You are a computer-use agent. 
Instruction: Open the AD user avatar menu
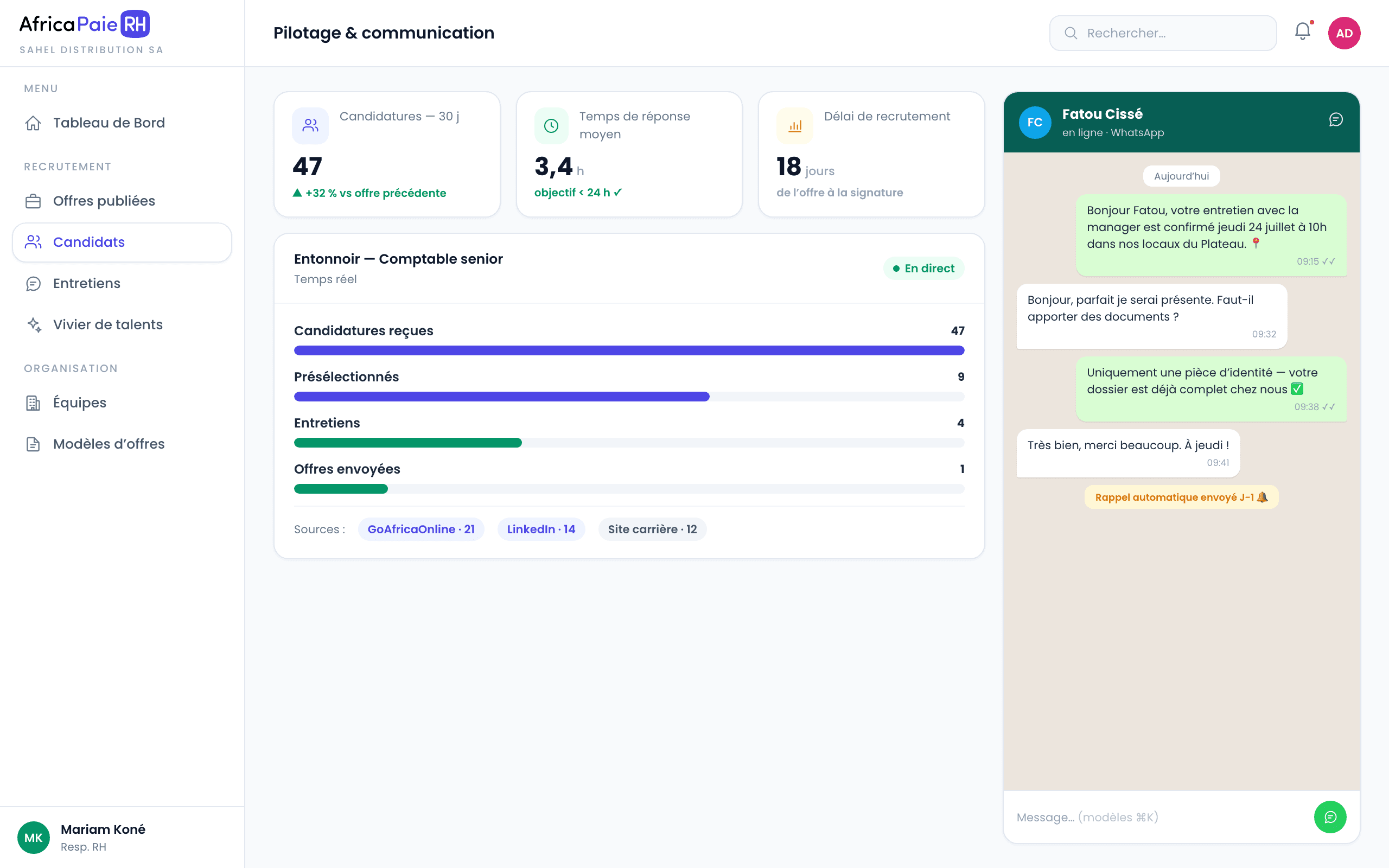[1343, 33]
